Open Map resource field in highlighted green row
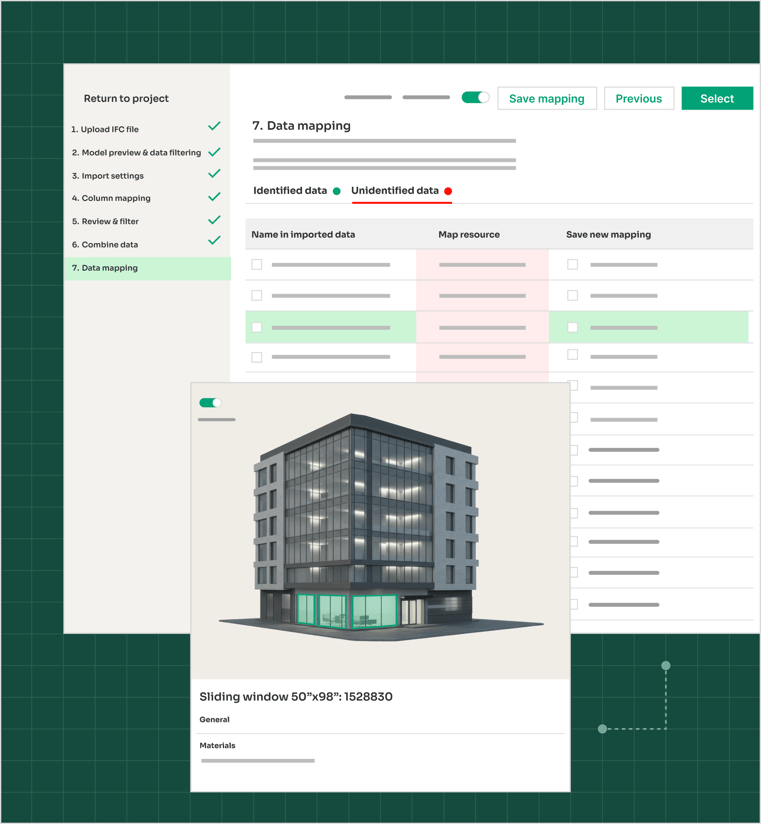Screen dimensions: 761x824 (482, 328)
